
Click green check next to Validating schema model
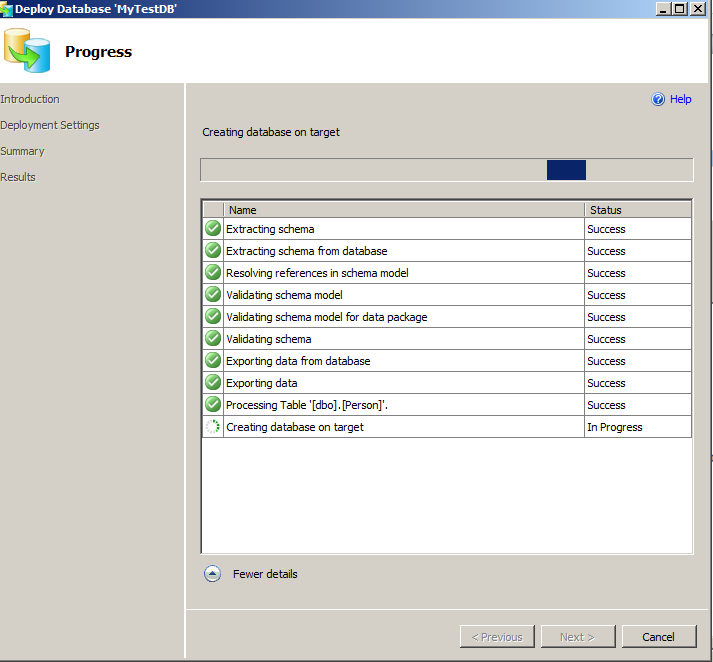[x=213, y=295]
